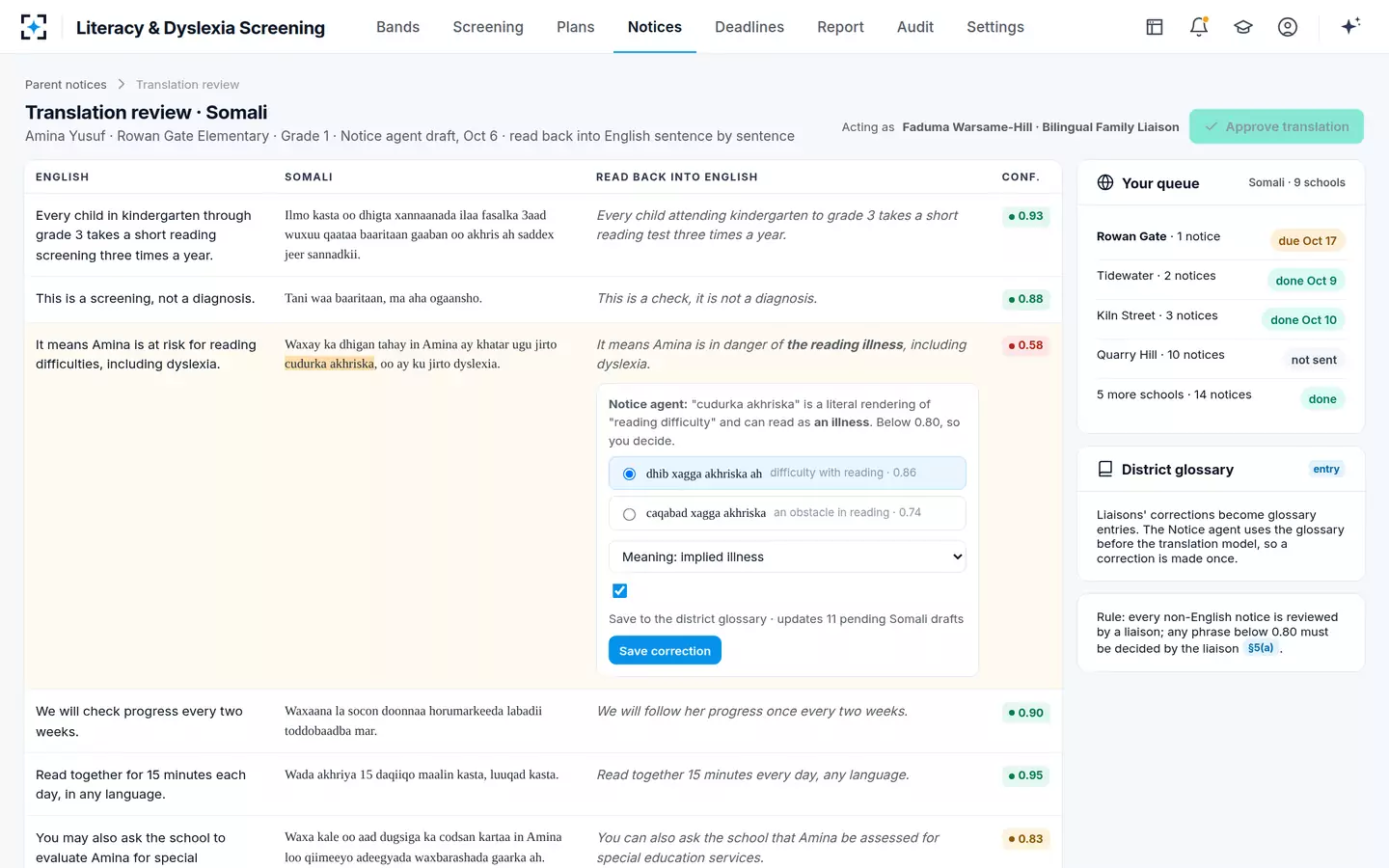Screen dimensions: 1389x868
Task: Select the 'dhib xagga akhriska ah' option
Action: point(787,474)
